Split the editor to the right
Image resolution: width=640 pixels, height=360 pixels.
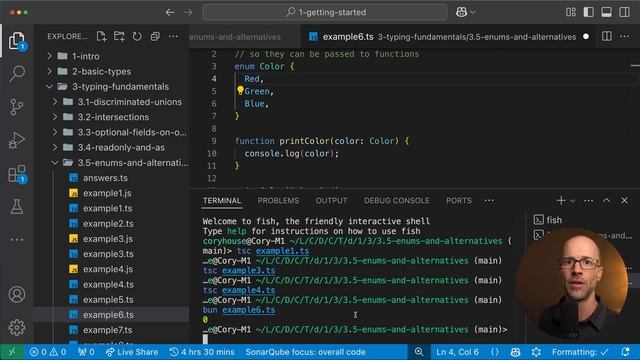tap(607, 36)
